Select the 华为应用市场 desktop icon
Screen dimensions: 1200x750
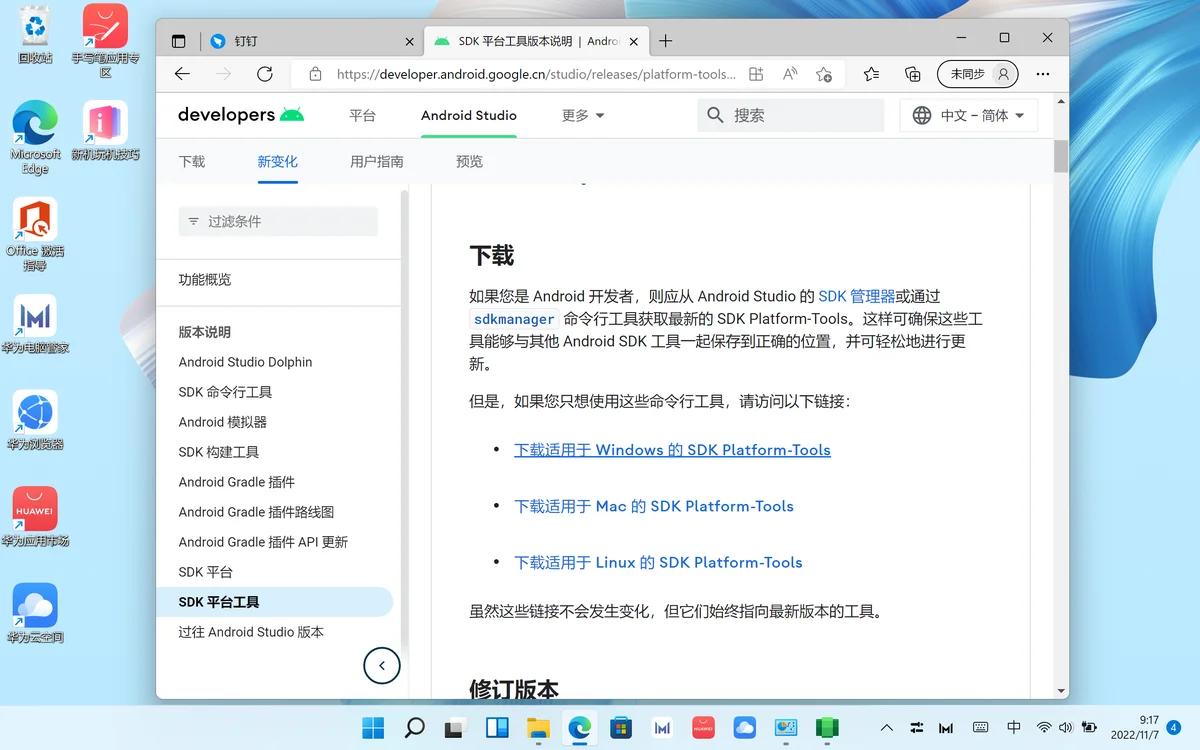click(35, 517)
